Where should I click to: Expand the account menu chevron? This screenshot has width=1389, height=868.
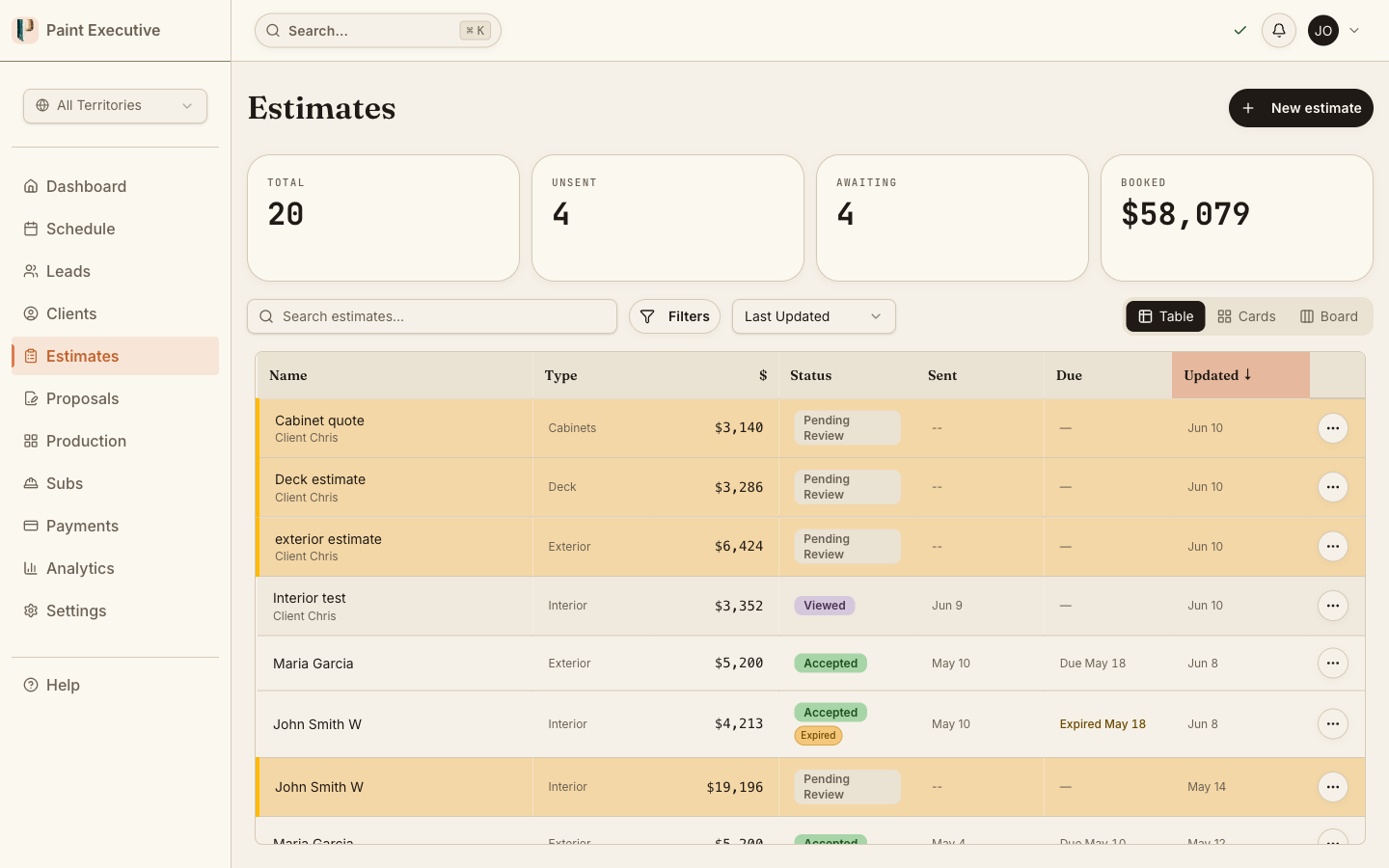tap(1354, 31)
